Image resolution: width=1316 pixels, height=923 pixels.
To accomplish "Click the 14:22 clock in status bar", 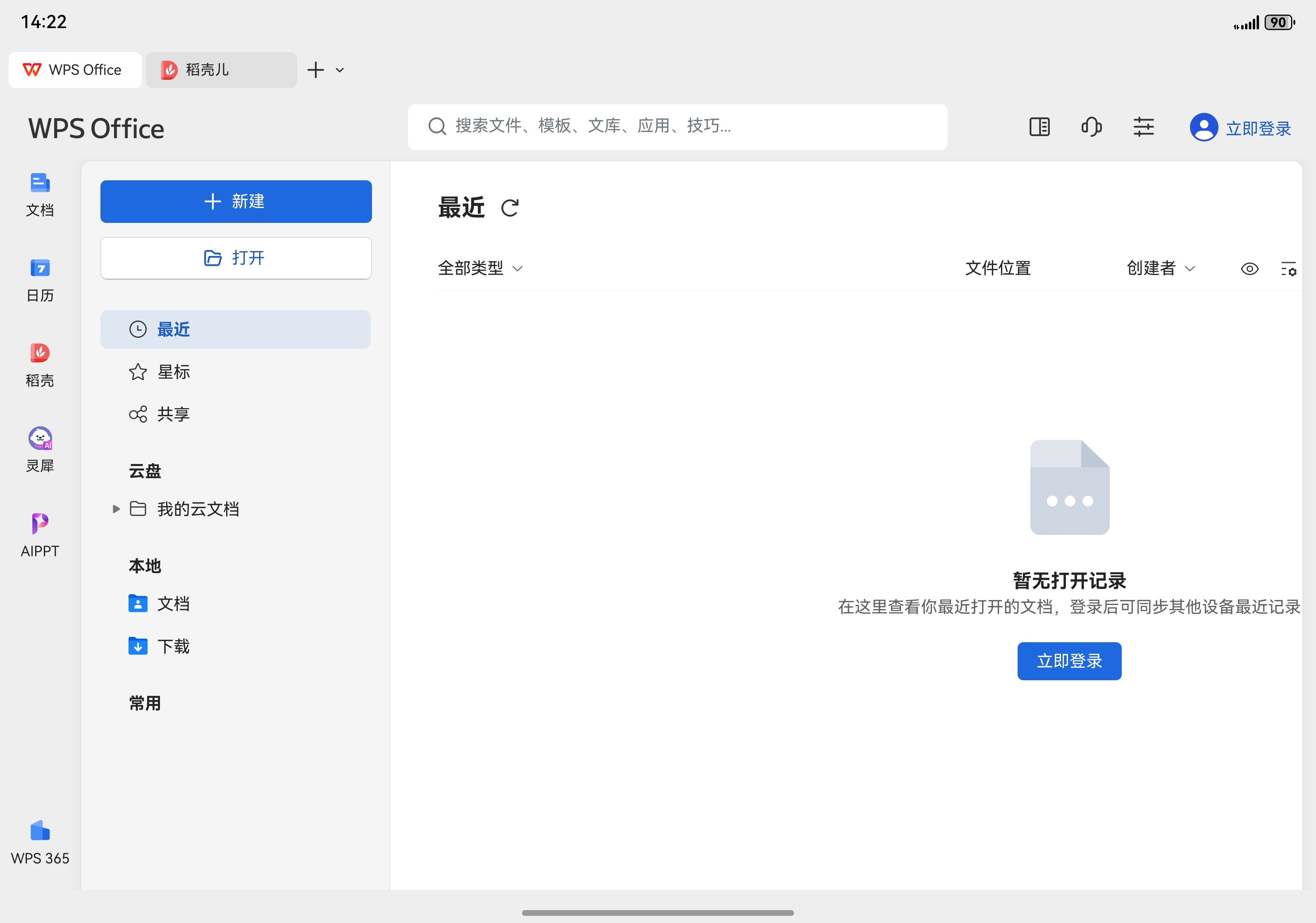I will [43, 22].
